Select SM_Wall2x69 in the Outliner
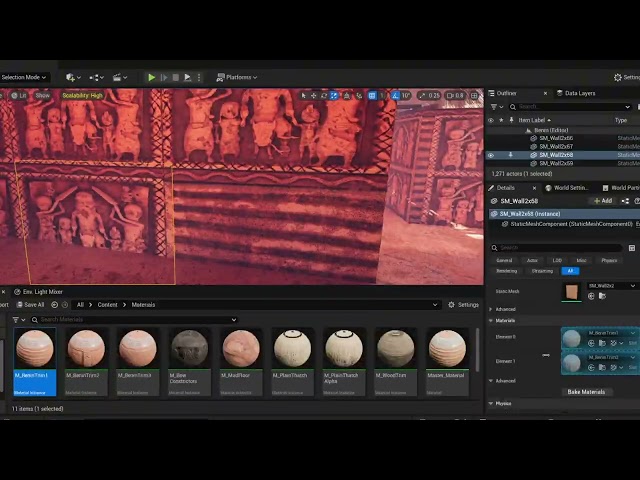The image size is (640, 480). click(556, 163)
